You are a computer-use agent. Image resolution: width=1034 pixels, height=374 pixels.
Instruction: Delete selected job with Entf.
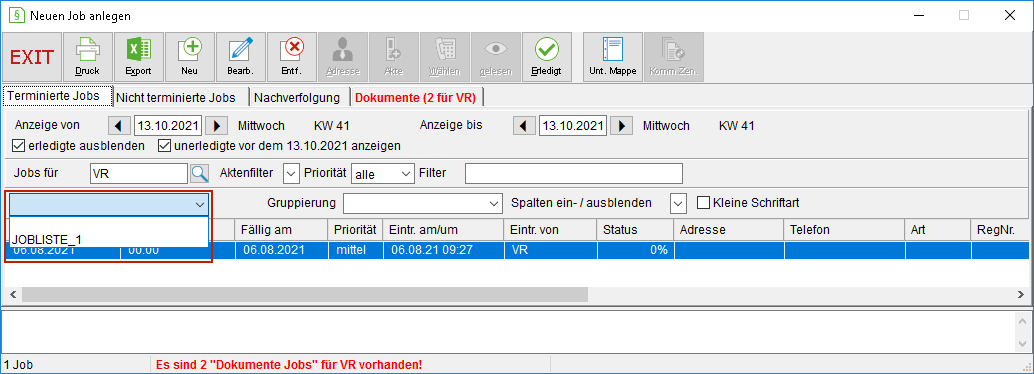(x=292, y=57)
